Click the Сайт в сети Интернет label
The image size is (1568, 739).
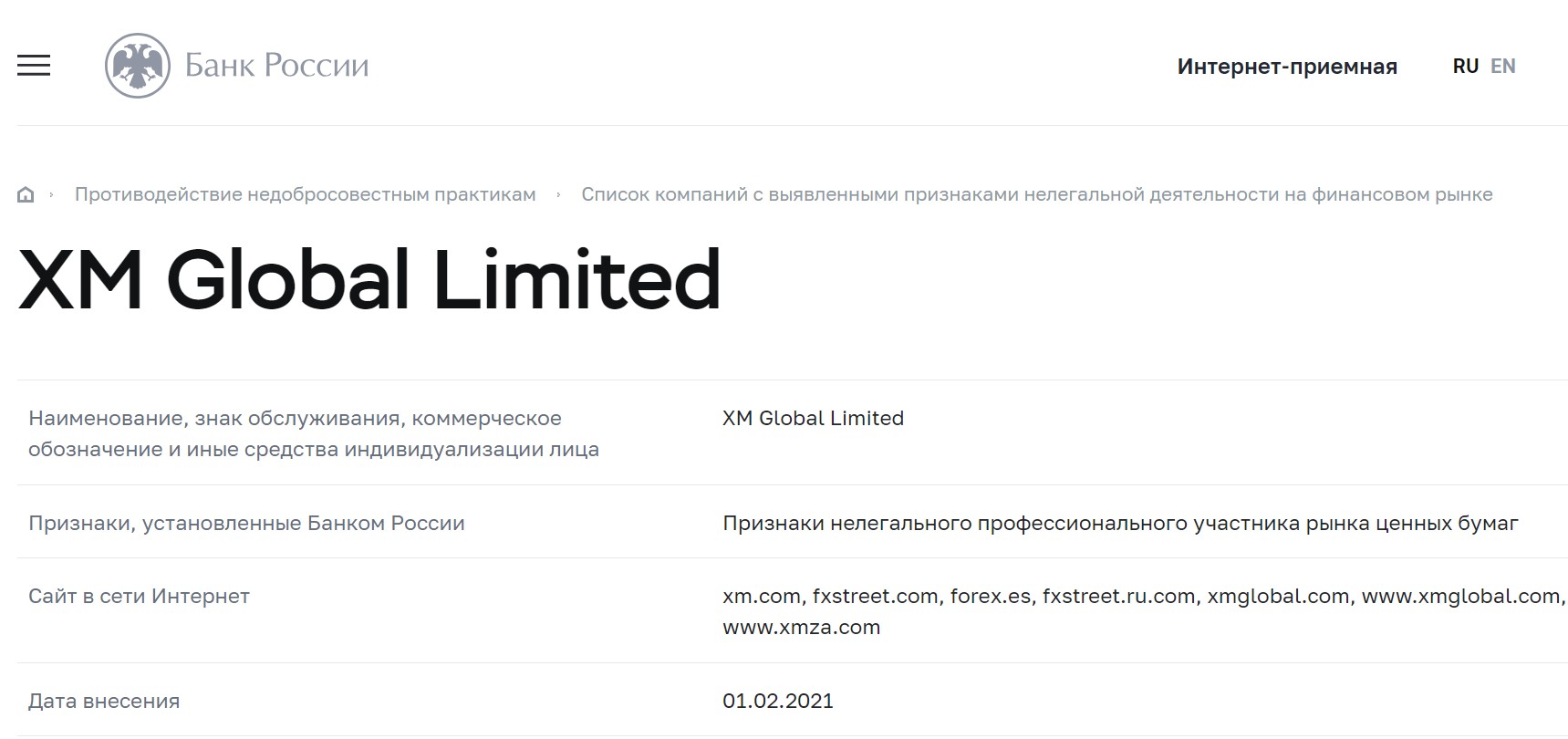pyautogui.click(x=139, y=596)
